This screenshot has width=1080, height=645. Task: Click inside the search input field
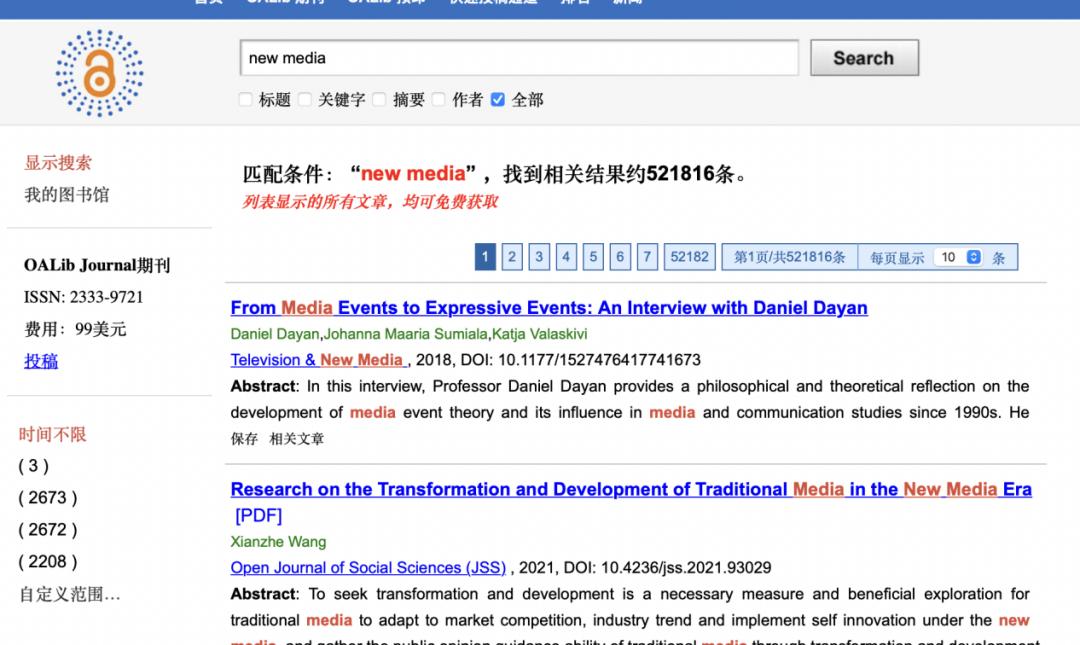pyautogui.click(x=520, y=59)
